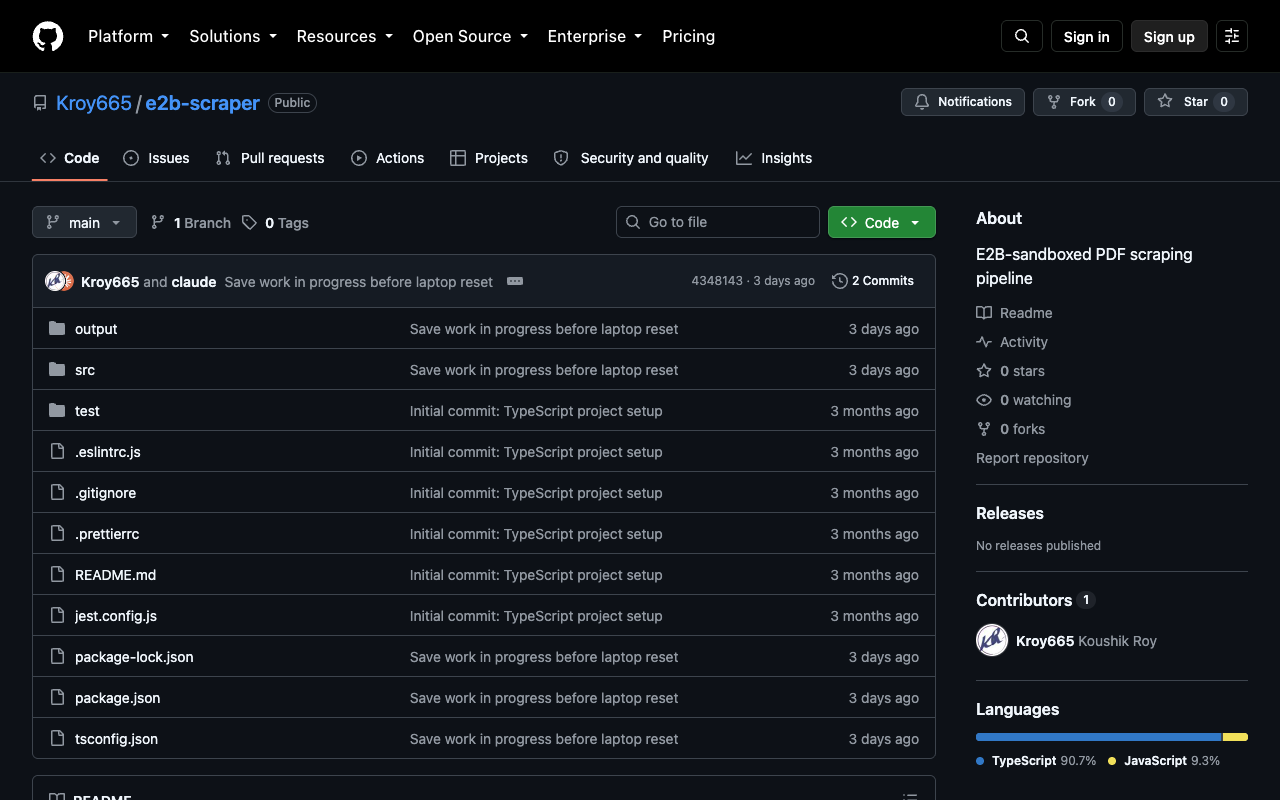Open the green Code dropdown button
Viewport: 1280px width, 800px height.
pos(882,222)
